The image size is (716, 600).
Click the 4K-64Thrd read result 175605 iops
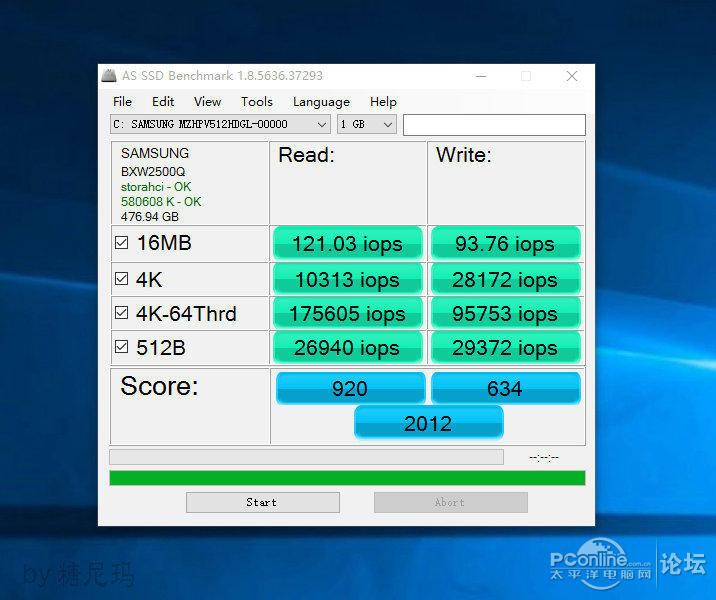[347, 314]
